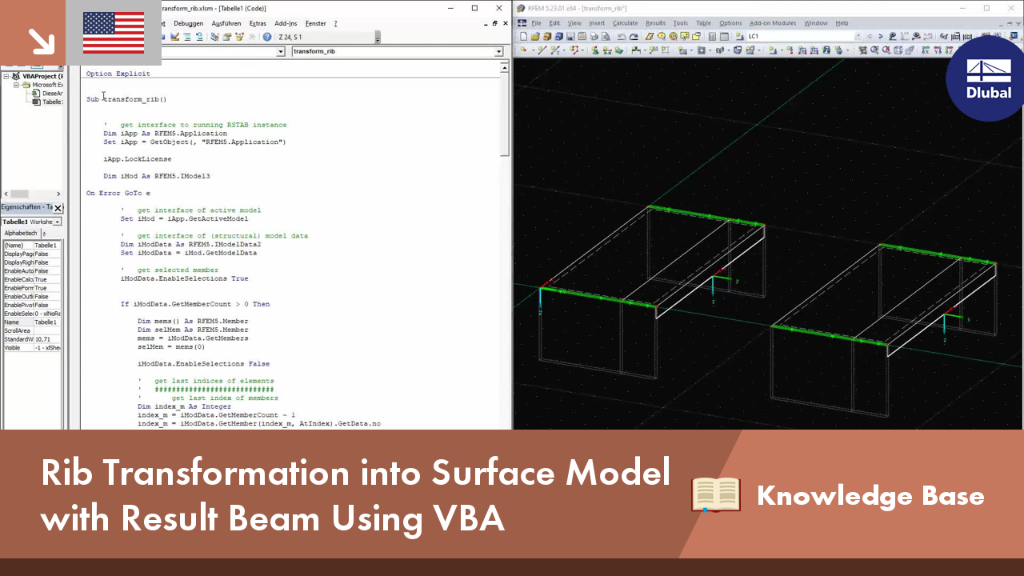Click 'Option Explicit' code line
Viewport: 1024px width, 576px height.
[x=118, y=74]
